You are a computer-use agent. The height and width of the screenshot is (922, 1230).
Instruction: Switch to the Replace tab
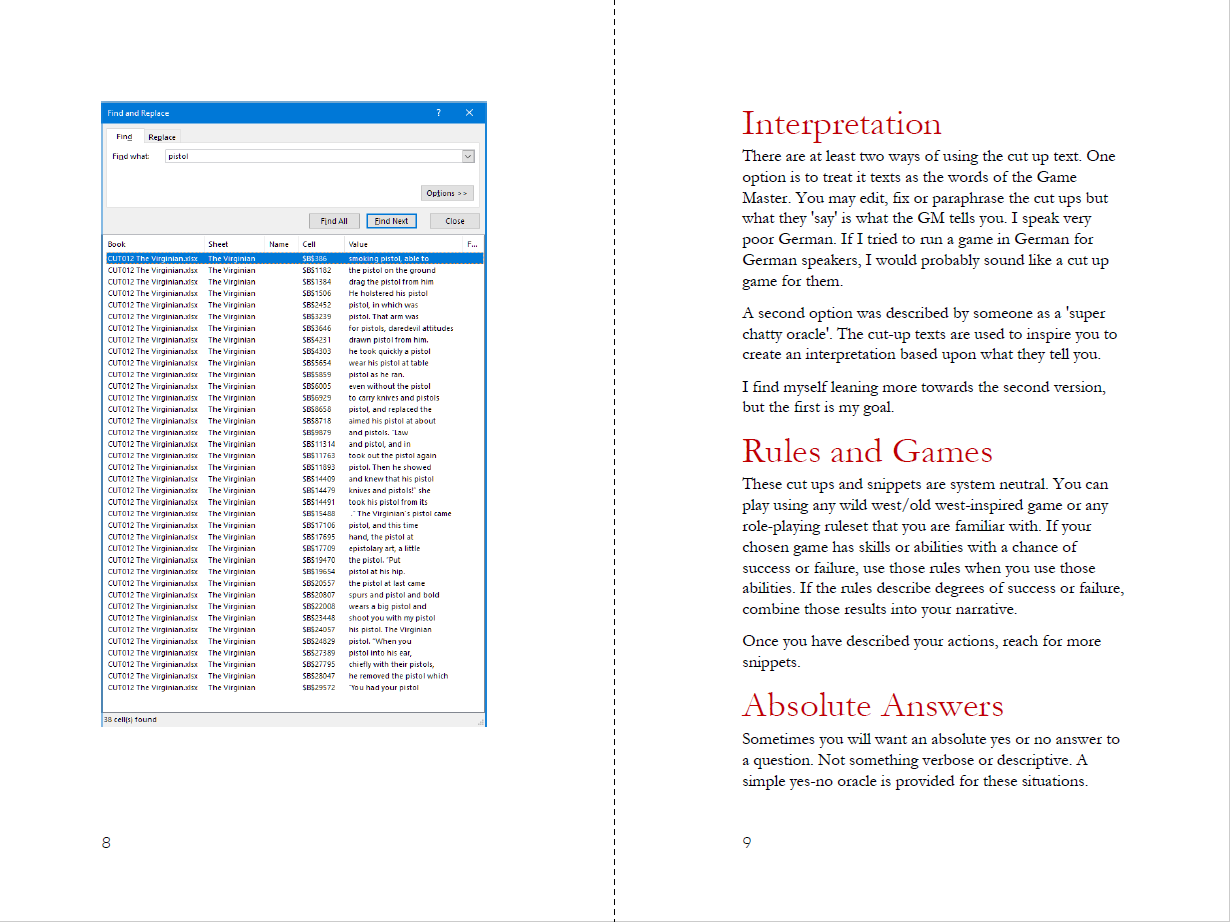coord(162,137)
